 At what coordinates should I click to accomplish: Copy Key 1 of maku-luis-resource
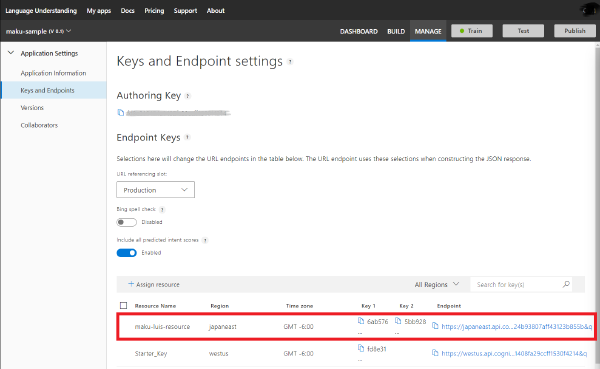pos(361,321)
